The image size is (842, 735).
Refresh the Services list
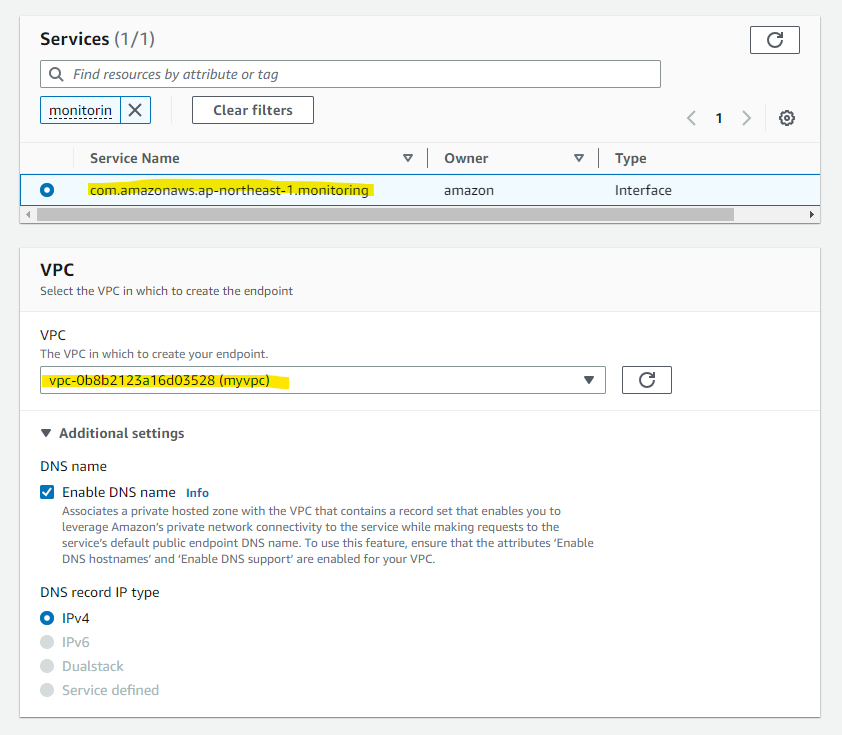[774, 40]
